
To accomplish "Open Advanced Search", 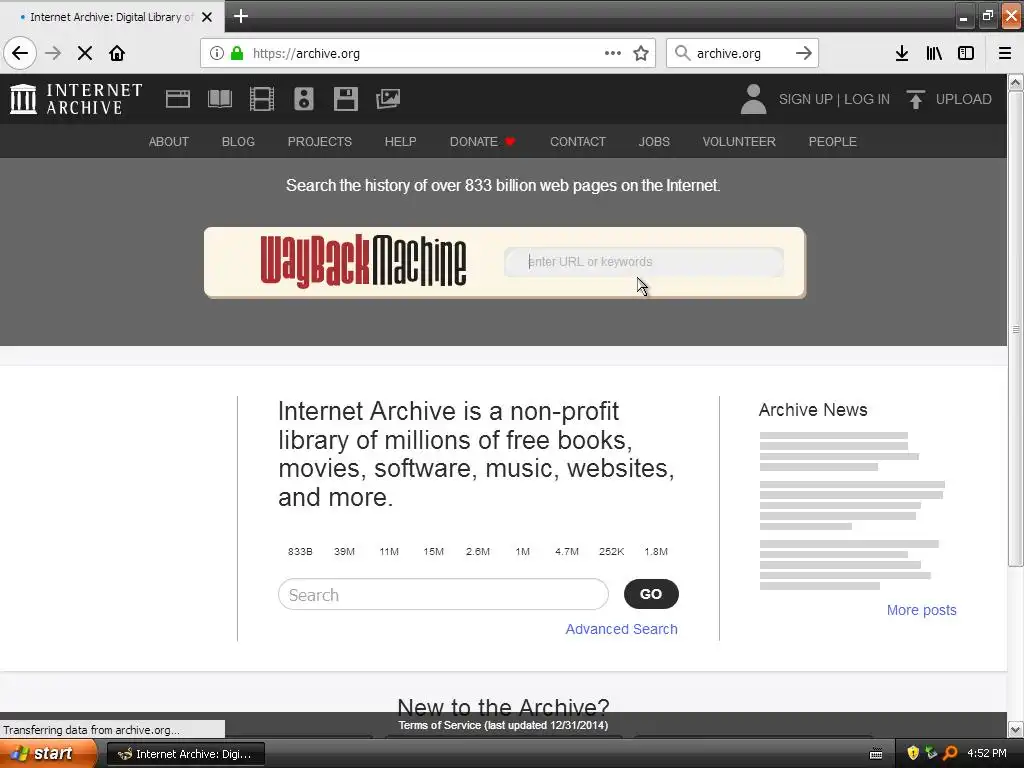I will (621, 629).
